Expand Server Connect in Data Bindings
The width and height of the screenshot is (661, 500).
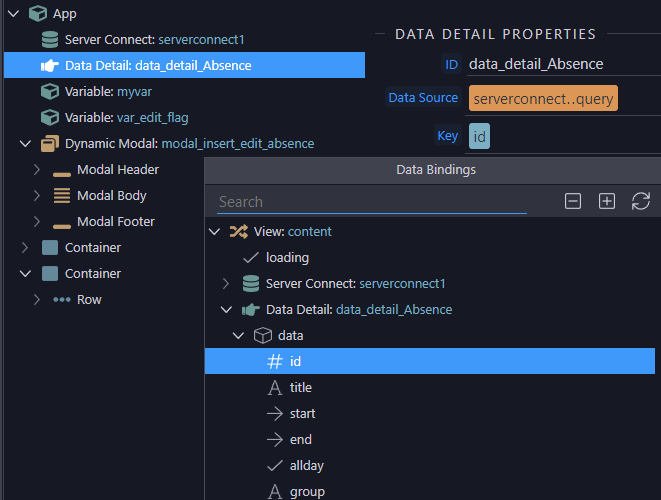tap(226, 284)
